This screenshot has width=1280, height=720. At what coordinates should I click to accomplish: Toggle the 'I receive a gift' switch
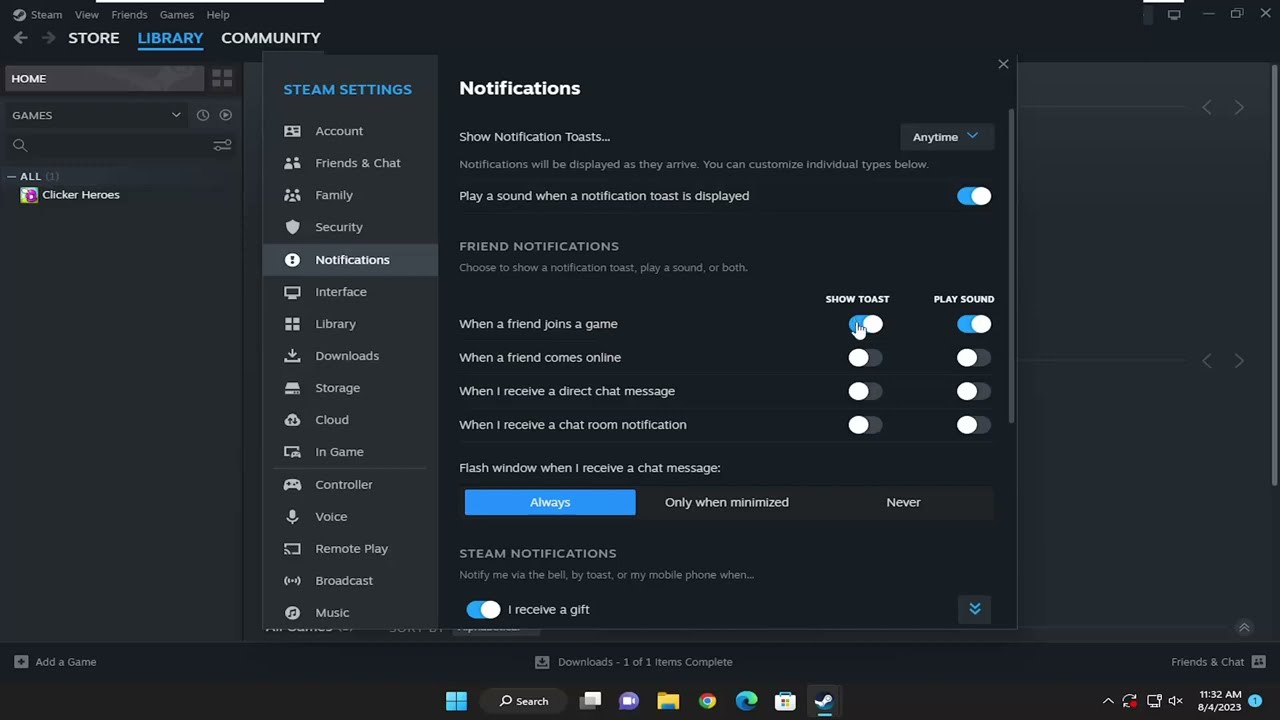coord(483,609)
